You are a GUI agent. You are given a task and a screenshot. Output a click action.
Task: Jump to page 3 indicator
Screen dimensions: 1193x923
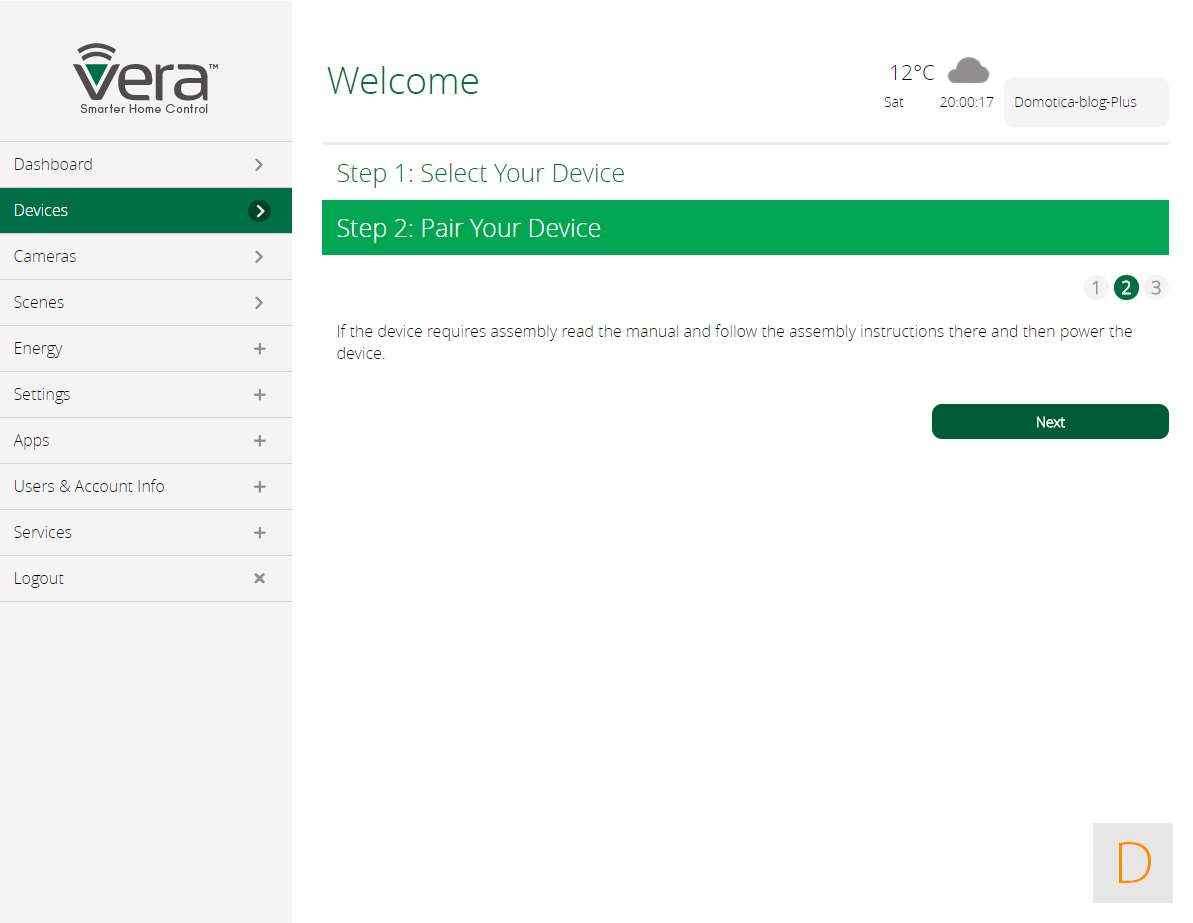pyautogui.click(x=1156, y=288)
